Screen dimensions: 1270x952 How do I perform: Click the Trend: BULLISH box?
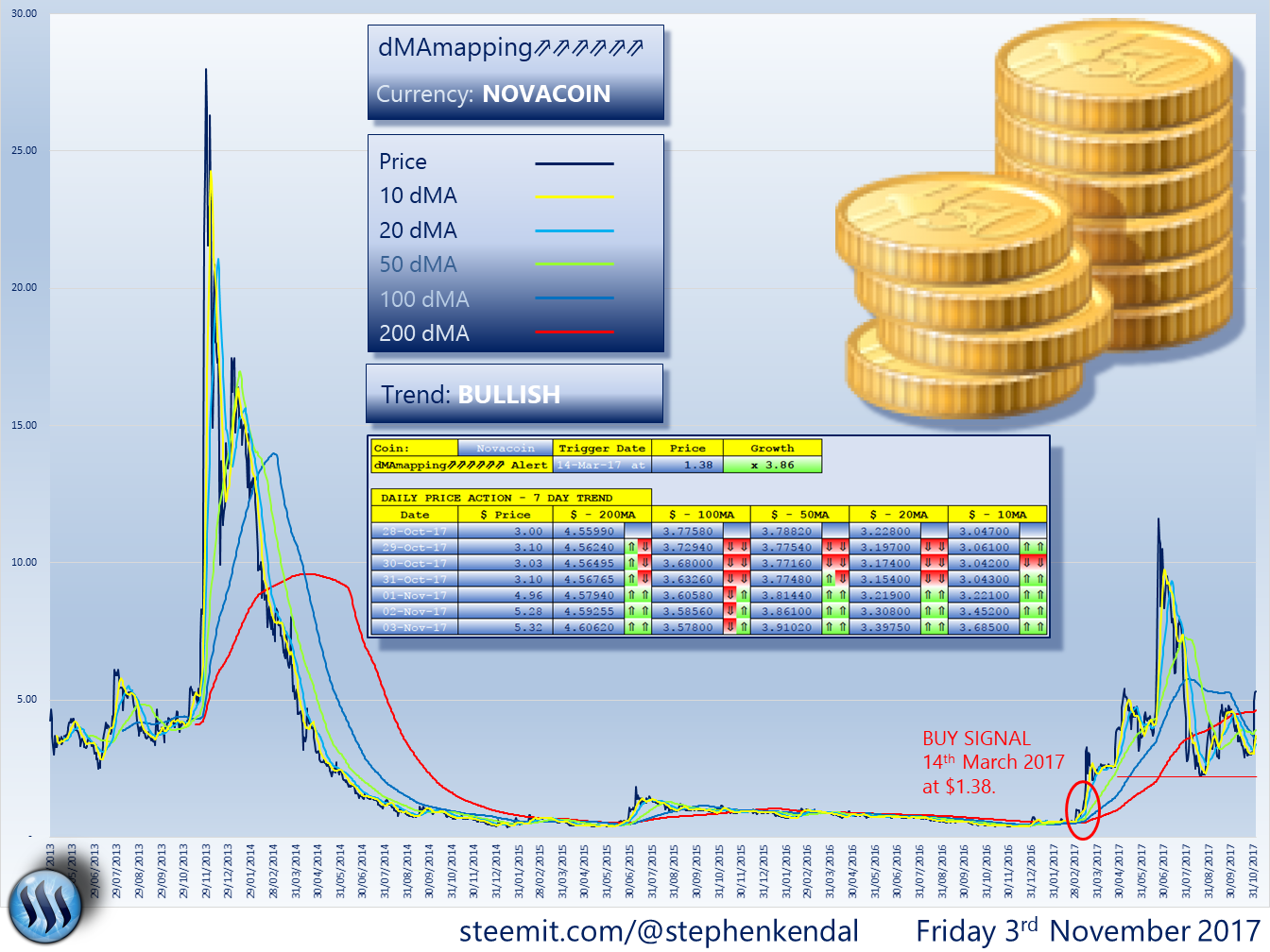point(514,394)
